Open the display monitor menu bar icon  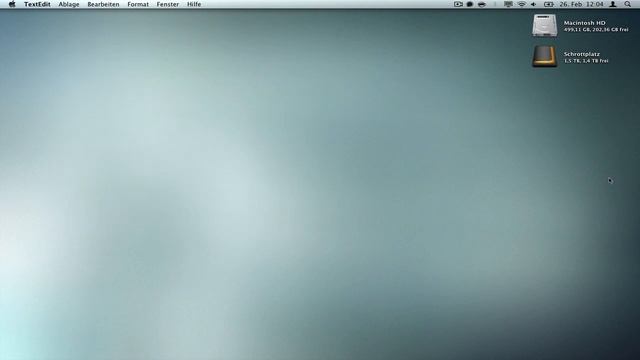[x=508, y=4]
